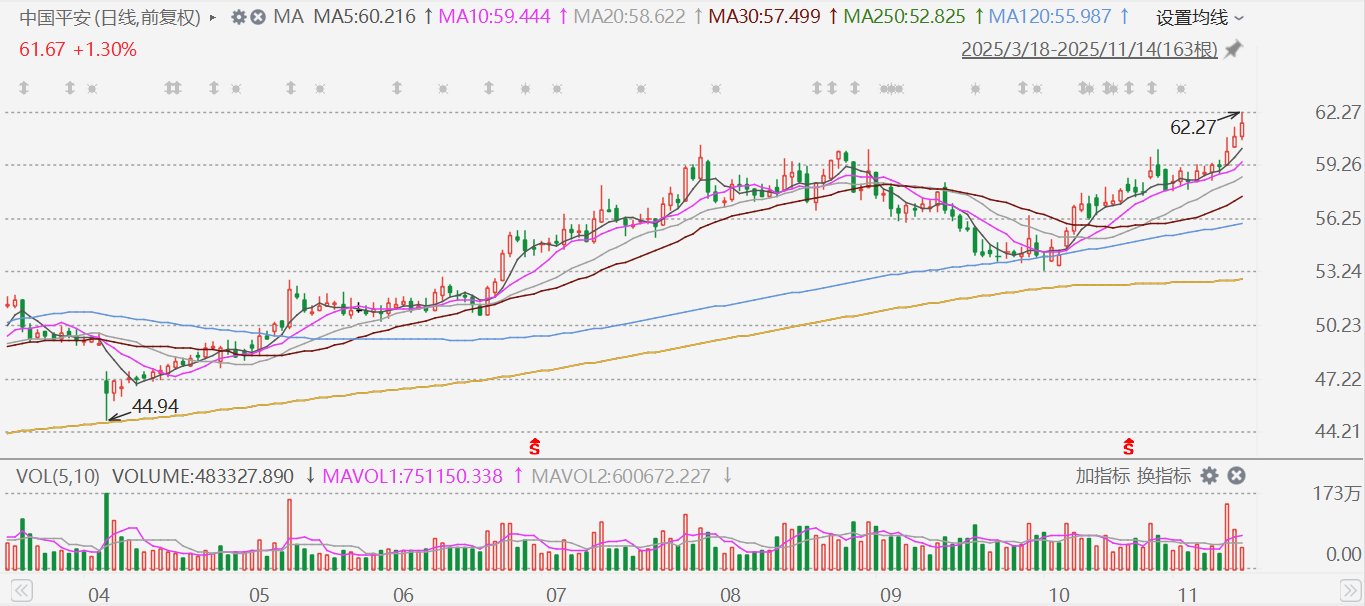Screen dimensions: 1365x606
Task: Click 换指标 to switch the indicator
Action: point(1161,476)
